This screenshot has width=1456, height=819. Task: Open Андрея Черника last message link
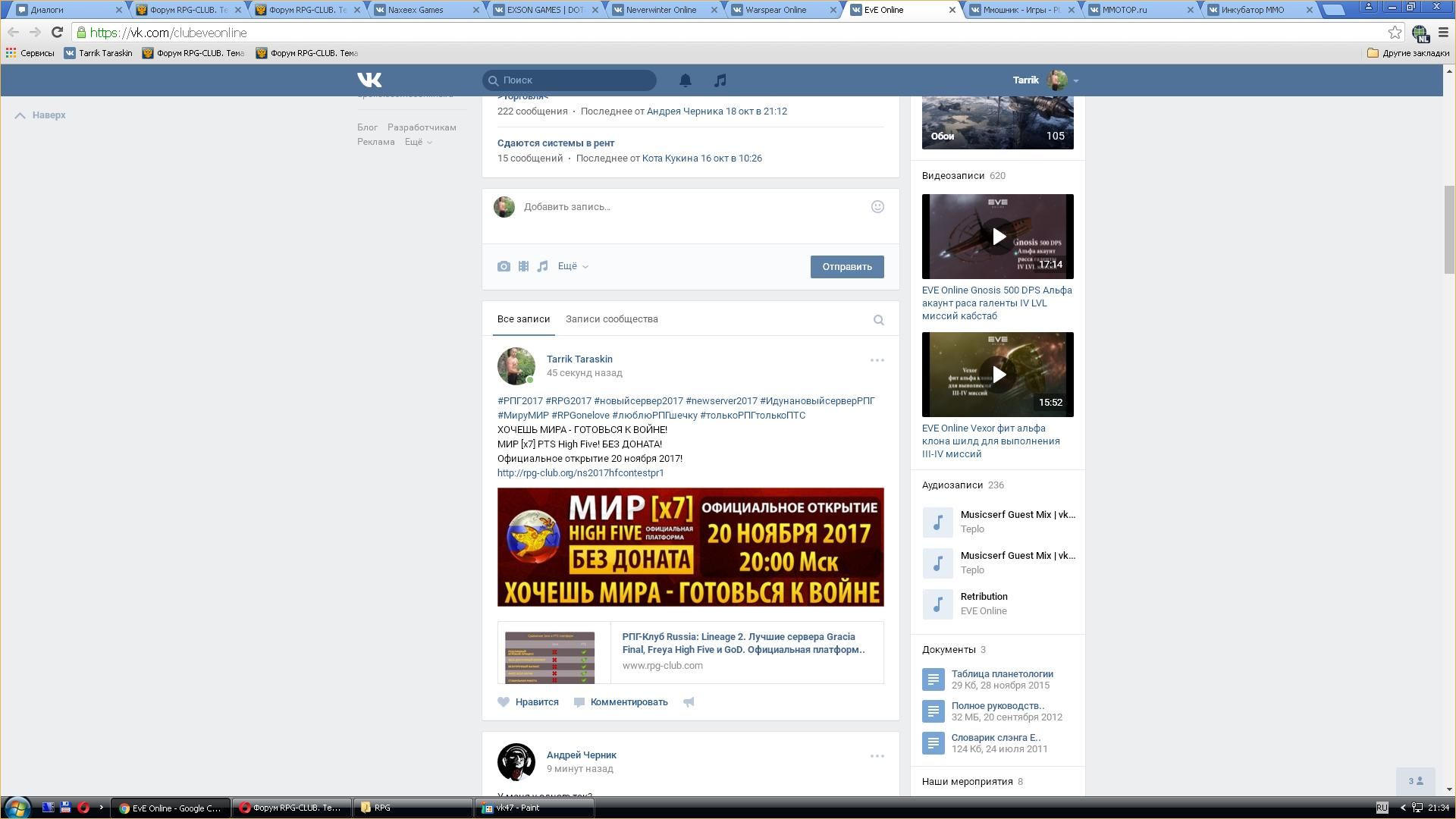point(716,111)
